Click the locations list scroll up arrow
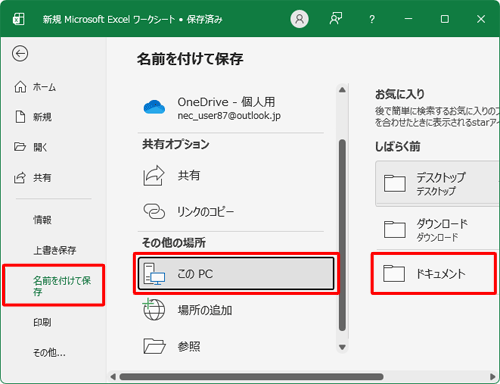 (342, 90)
